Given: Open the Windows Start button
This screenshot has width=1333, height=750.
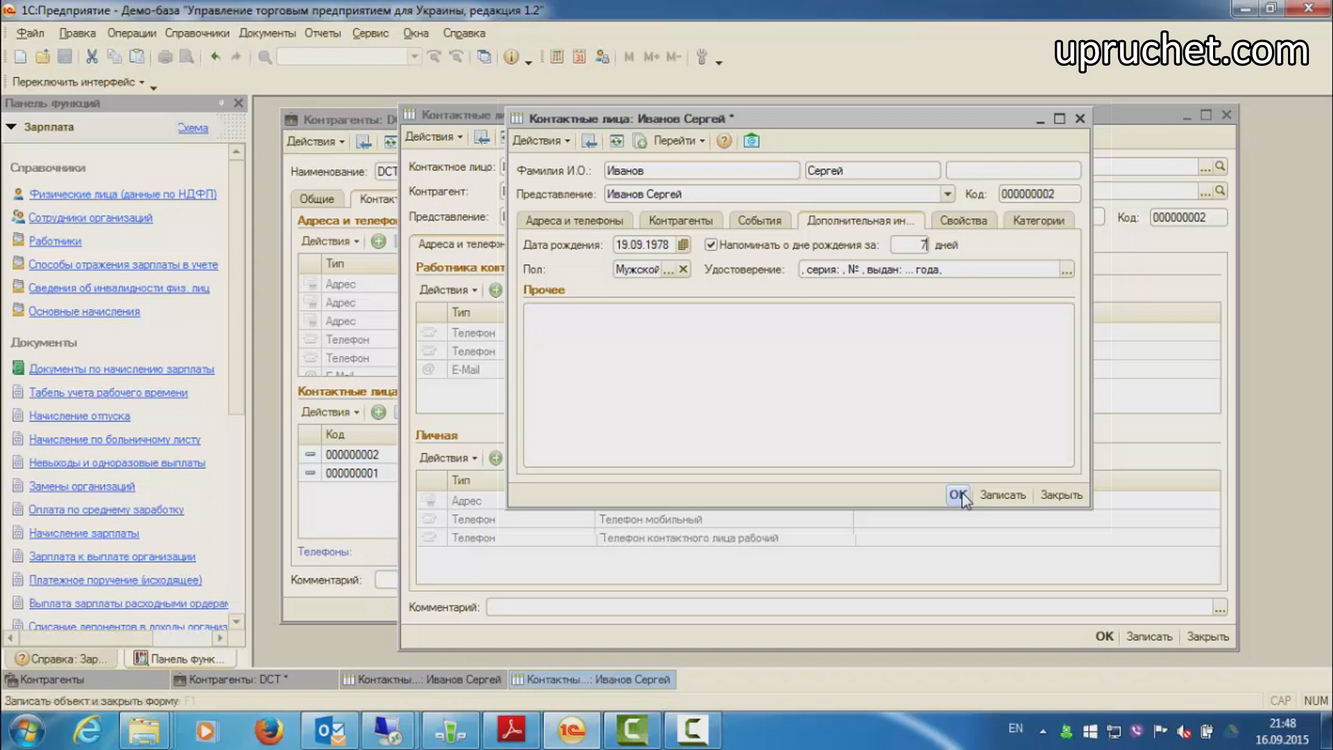Looking at the screenshot, I should pyautogui.click(x=27, y=730).
